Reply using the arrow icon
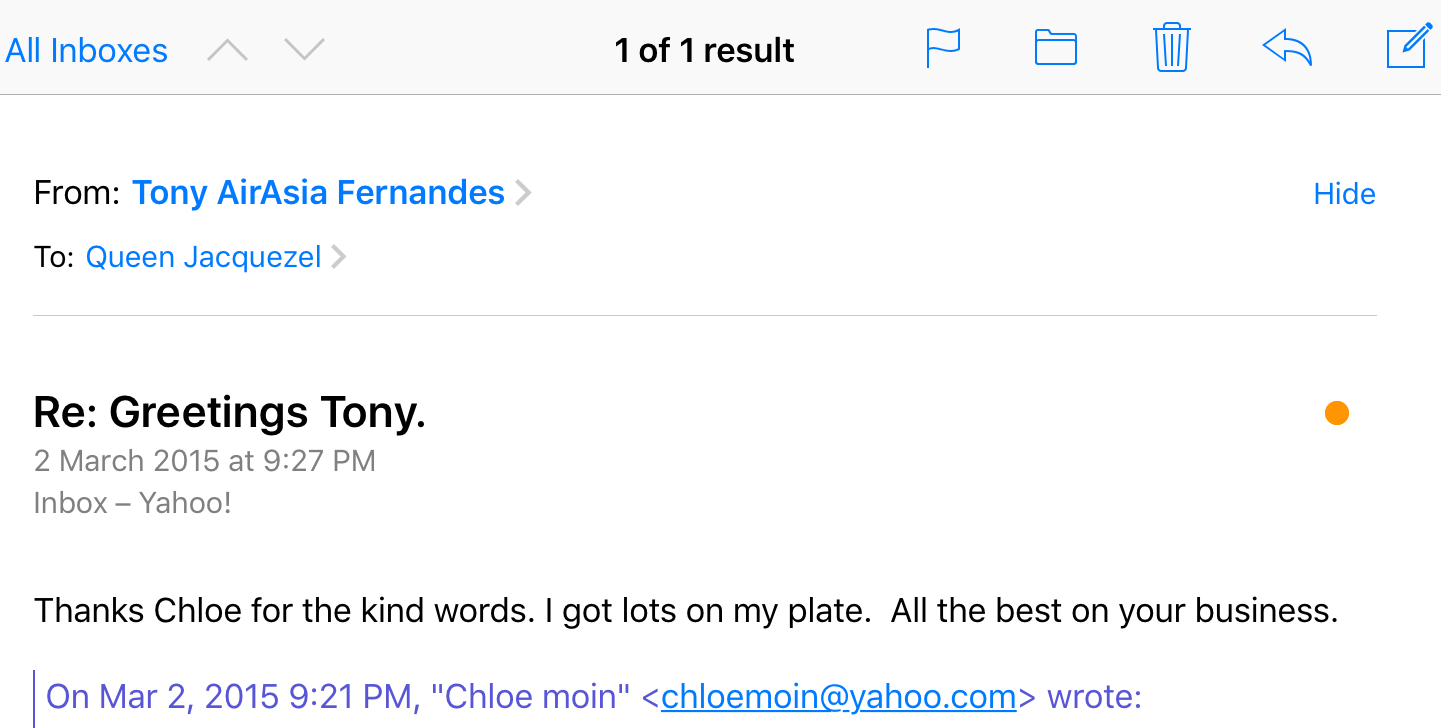Screen dimensions: 1441x728 [x=1287, y=48]
